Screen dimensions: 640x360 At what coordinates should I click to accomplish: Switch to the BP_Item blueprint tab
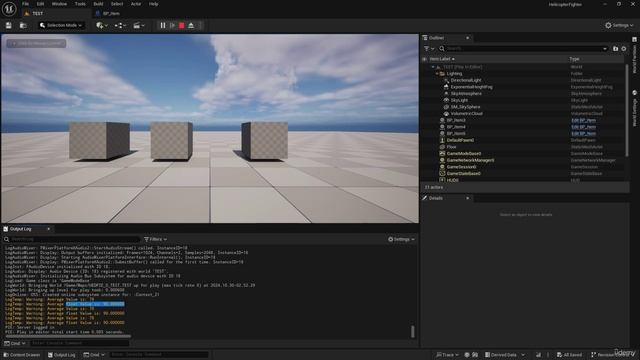click(111, 13)
